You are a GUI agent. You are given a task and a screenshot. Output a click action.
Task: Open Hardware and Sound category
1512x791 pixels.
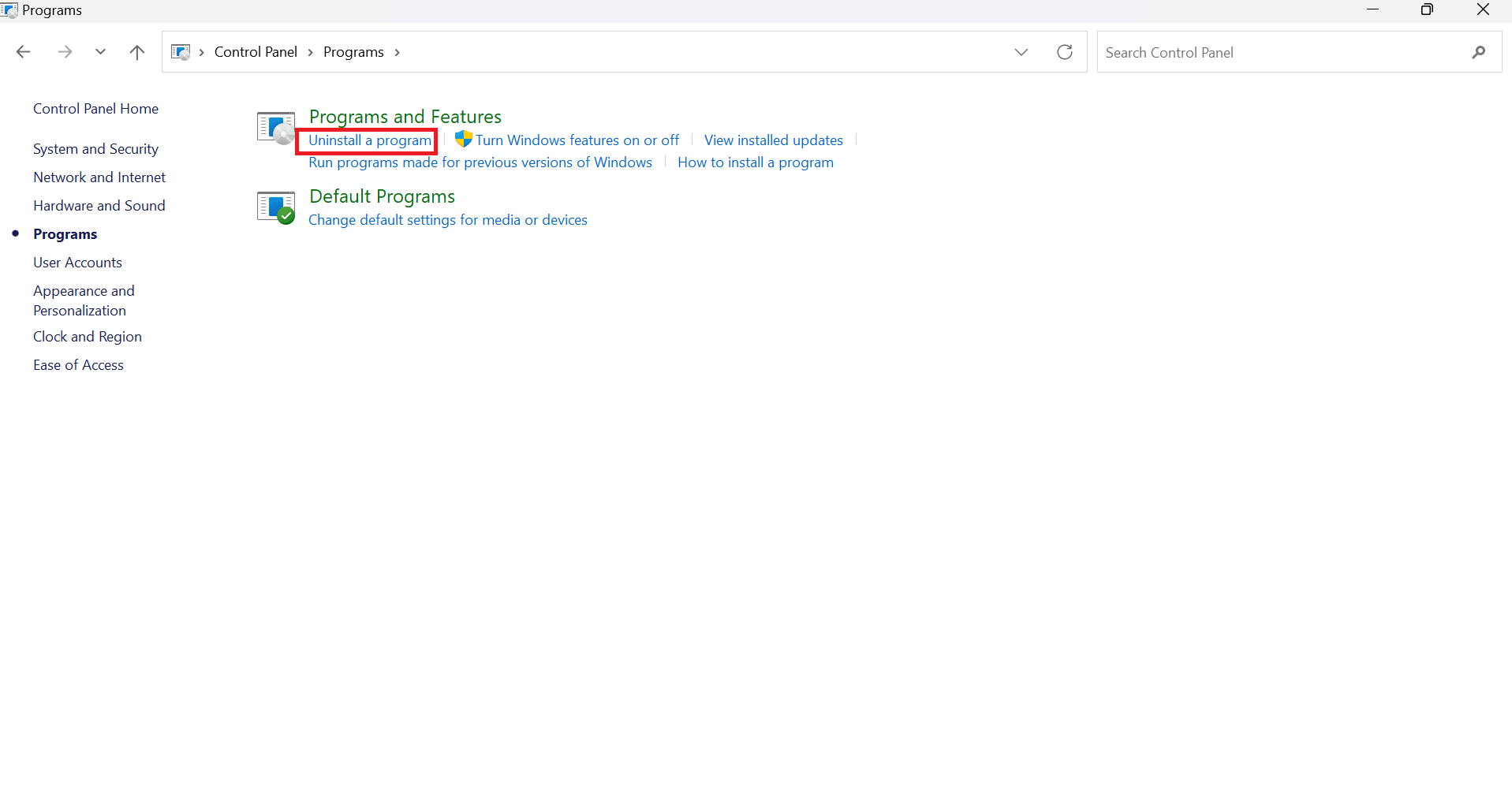[x=99, y=206]
